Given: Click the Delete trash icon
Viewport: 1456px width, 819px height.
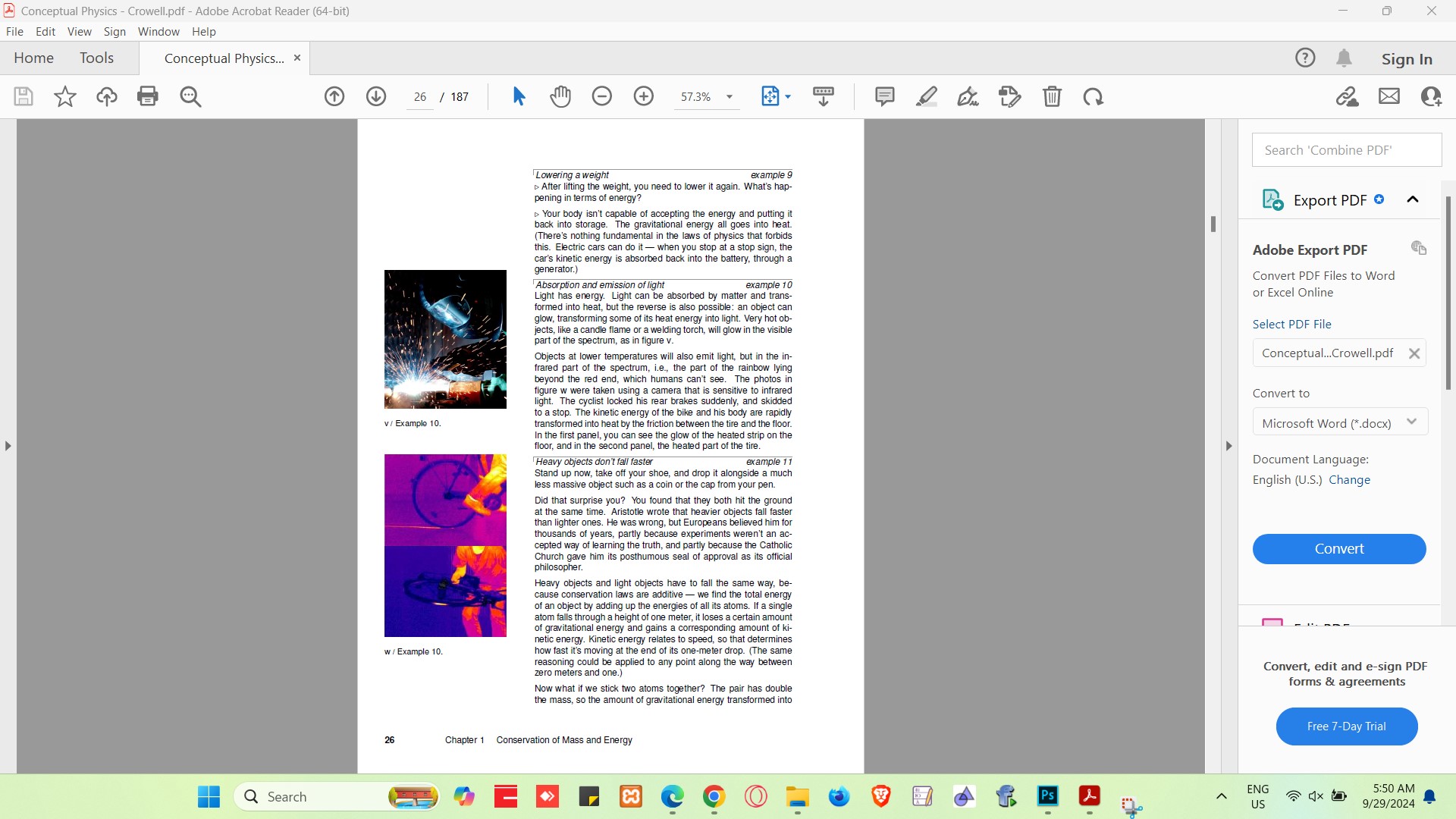Looking at the screenshot, I should coord(1052,96).
